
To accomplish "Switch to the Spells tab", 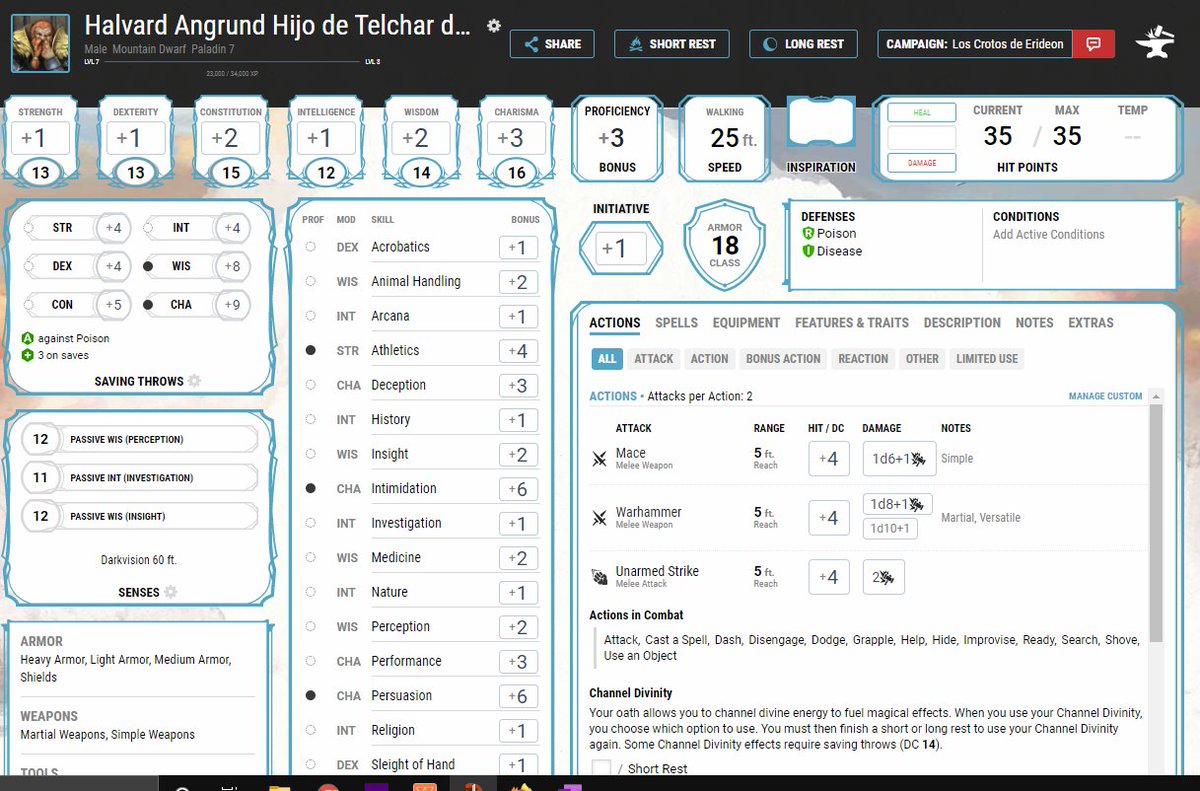I will 677,323.
